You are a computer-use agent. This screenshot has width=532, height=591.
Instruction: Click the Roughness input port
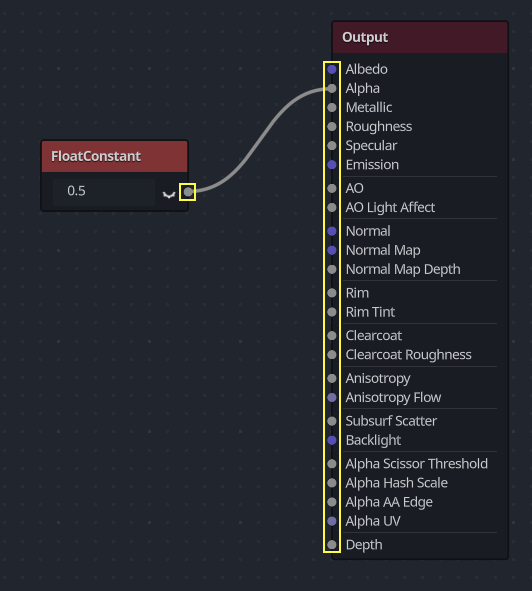point(332,127)
